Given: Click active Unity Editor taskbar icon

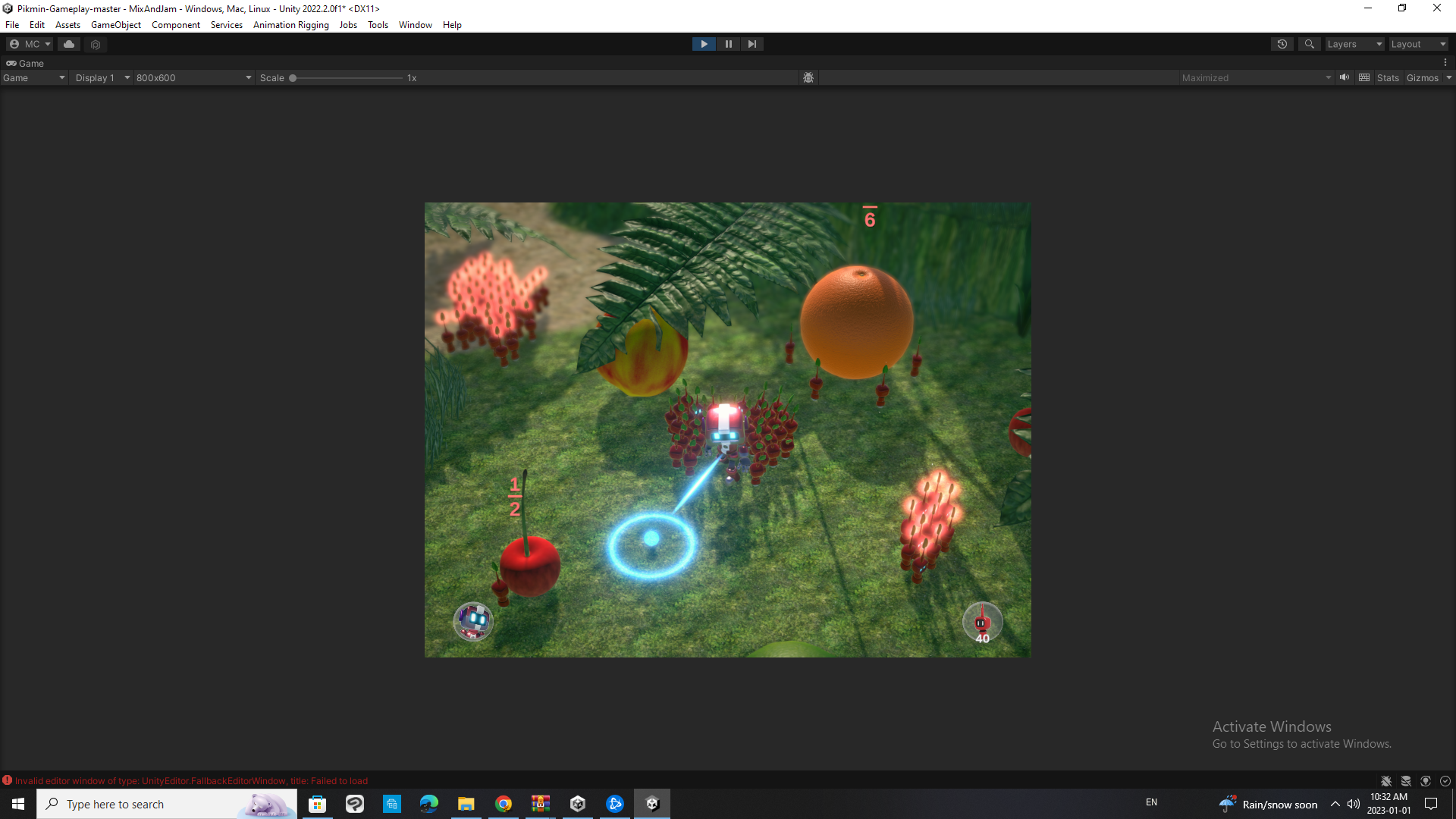Looking at the screenshot, I should pyautogui.click(x=652, y=804).
